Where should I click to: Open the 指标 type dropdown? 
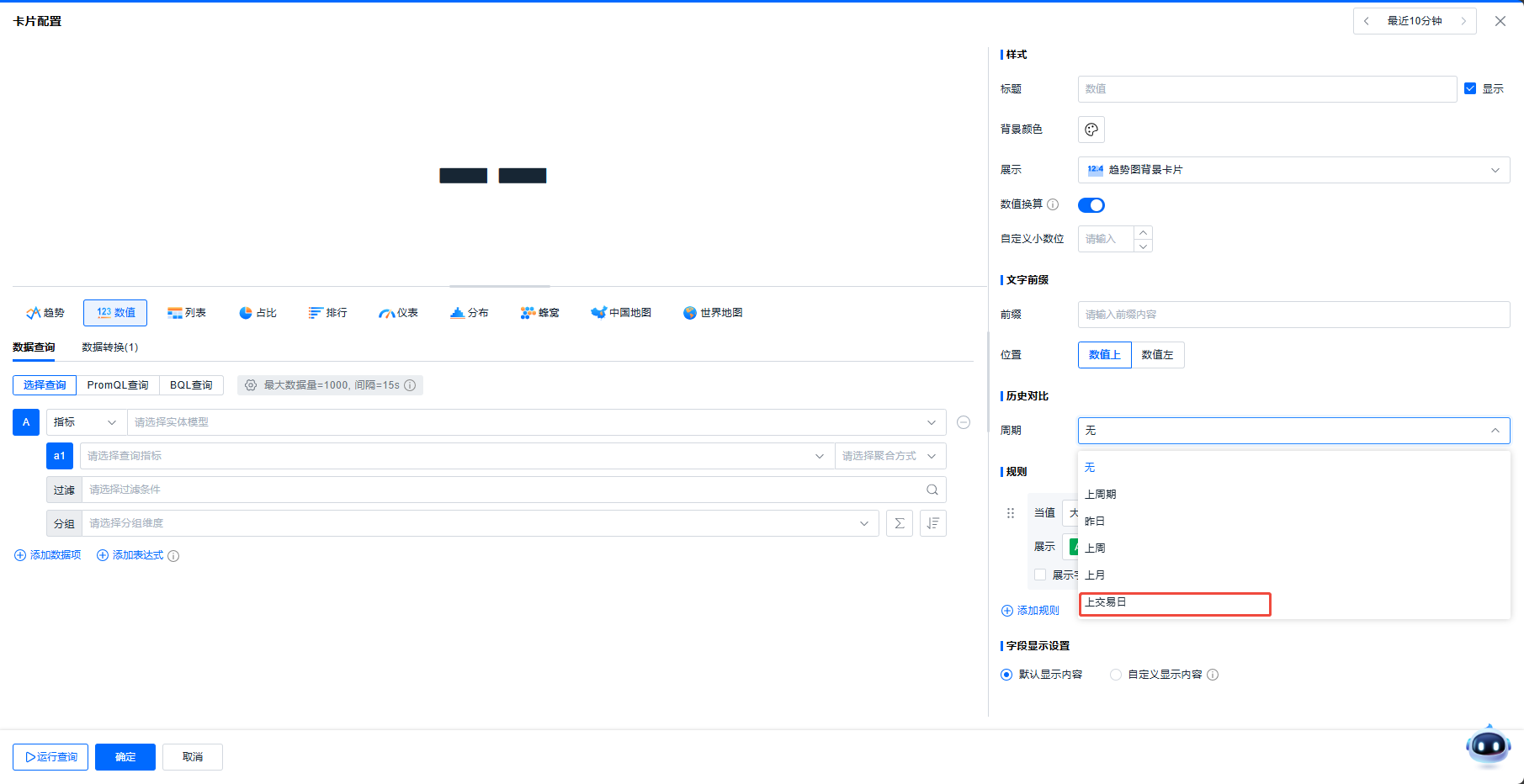tap(86, 422)
